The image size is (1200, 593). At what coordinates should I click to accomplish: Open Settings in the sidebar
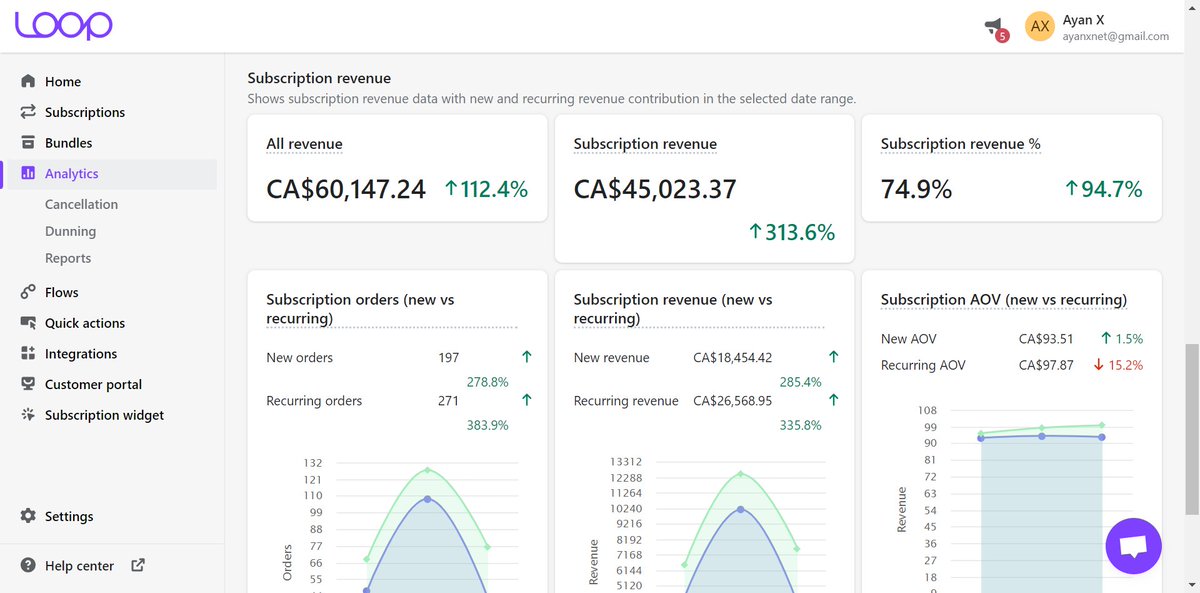[69, 517]
